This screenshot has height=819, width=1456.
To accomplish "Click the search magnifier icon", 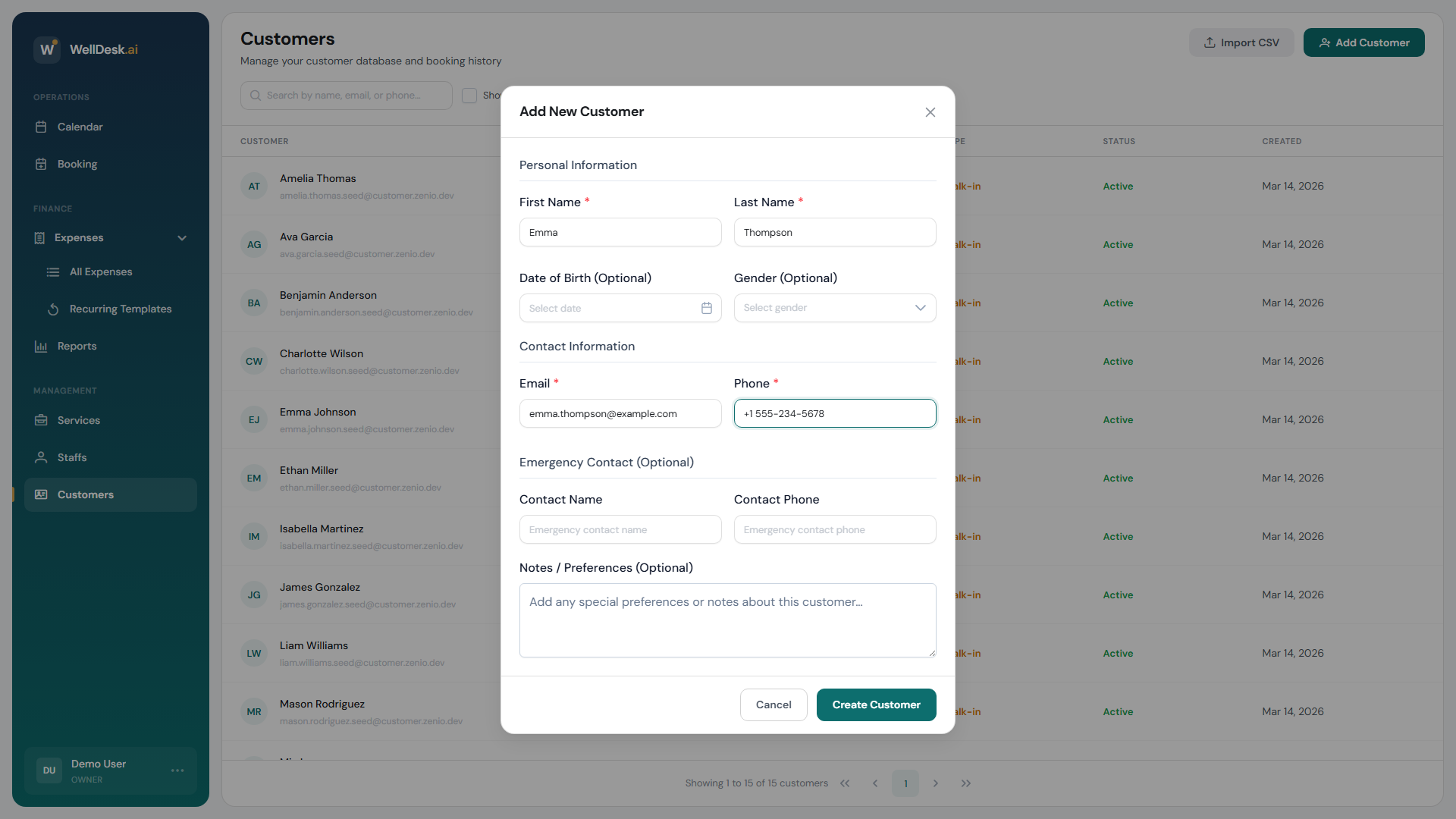I will [x=256, y=96].
